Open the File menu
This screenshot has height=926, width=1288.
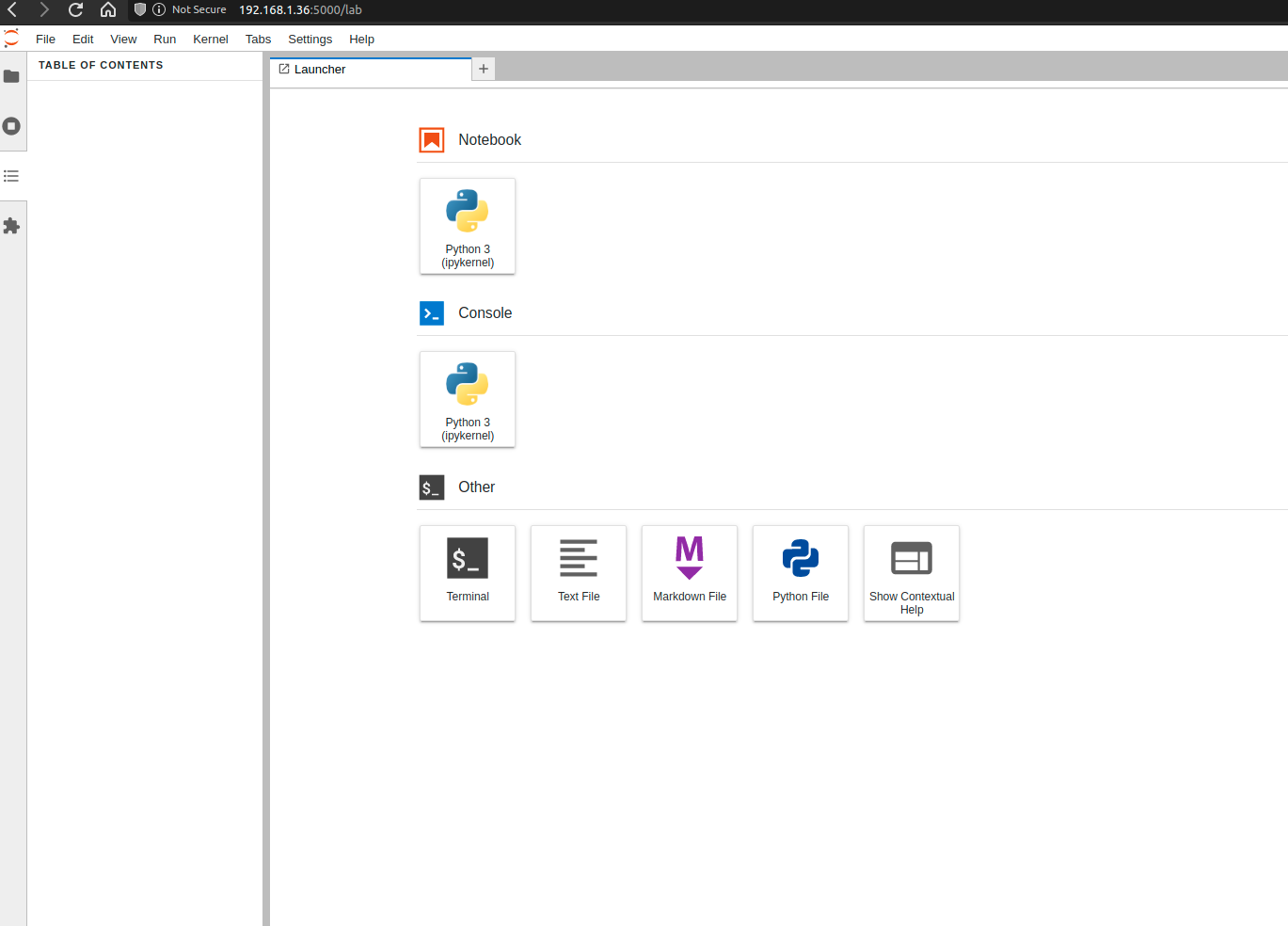[45, 40]
